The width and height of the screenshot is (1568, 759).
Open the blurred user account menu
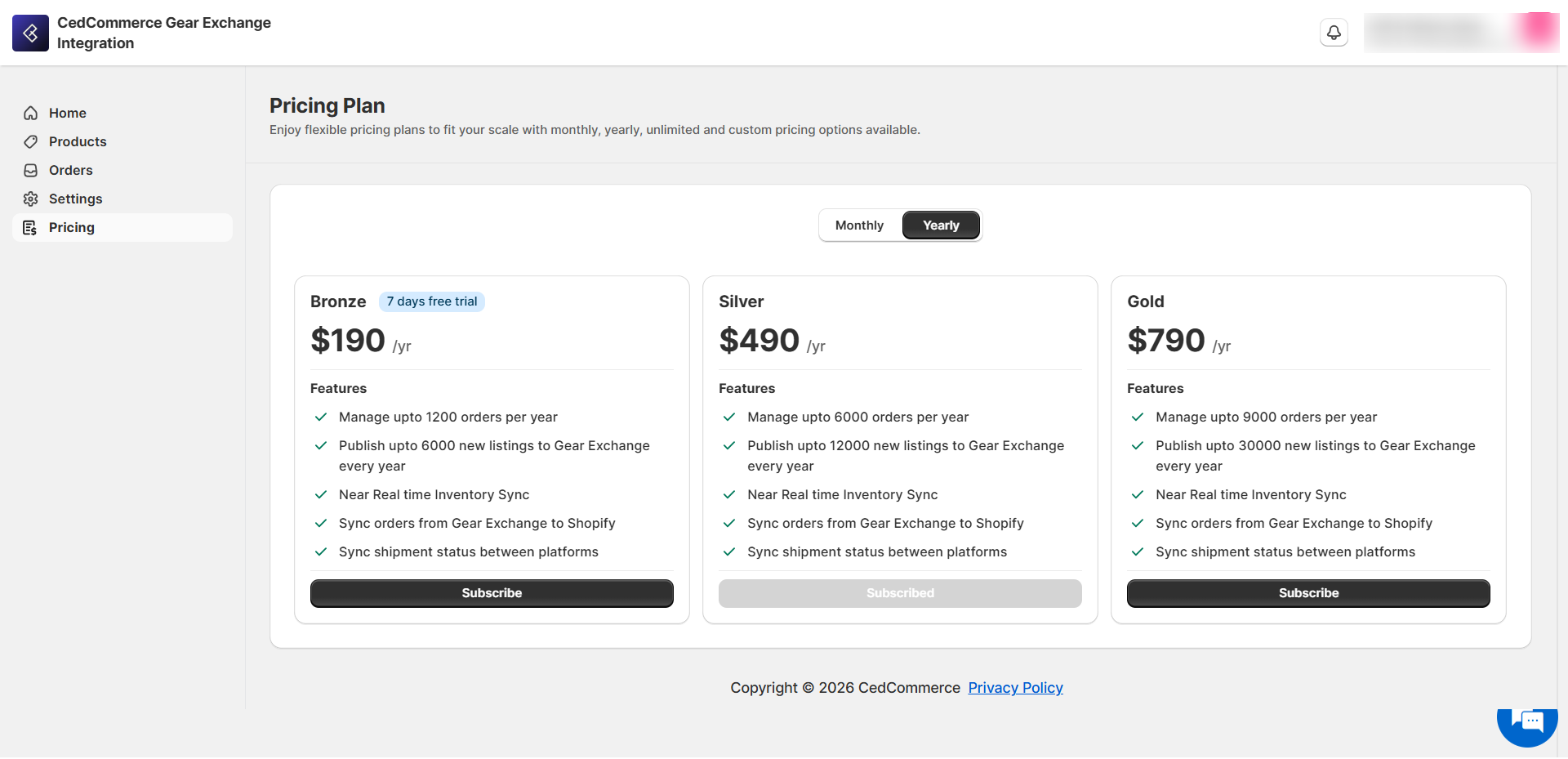click(x=1460, y=33)
